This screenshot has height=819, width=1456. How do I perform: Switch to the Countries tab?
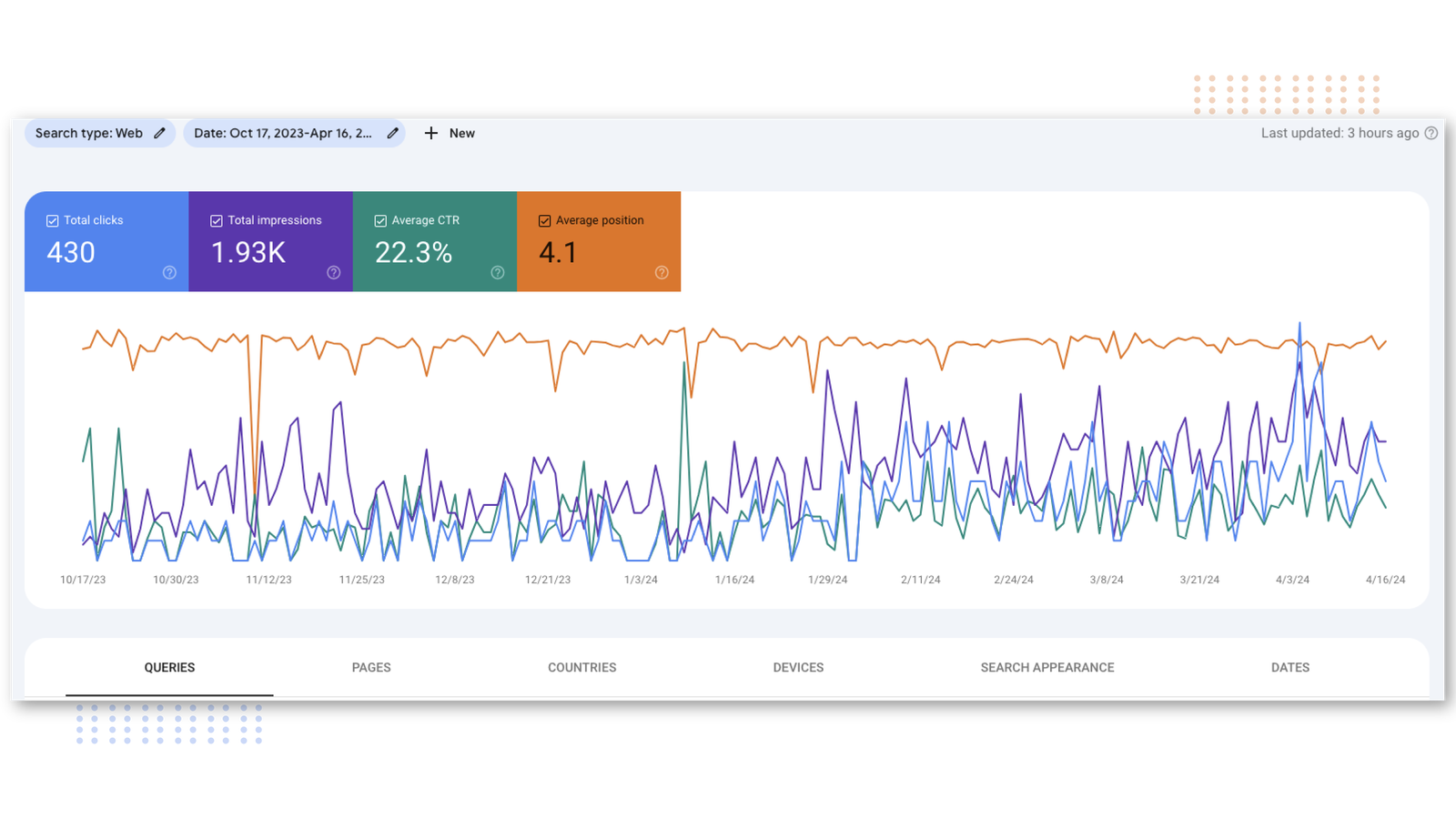[x=581, y=667]
